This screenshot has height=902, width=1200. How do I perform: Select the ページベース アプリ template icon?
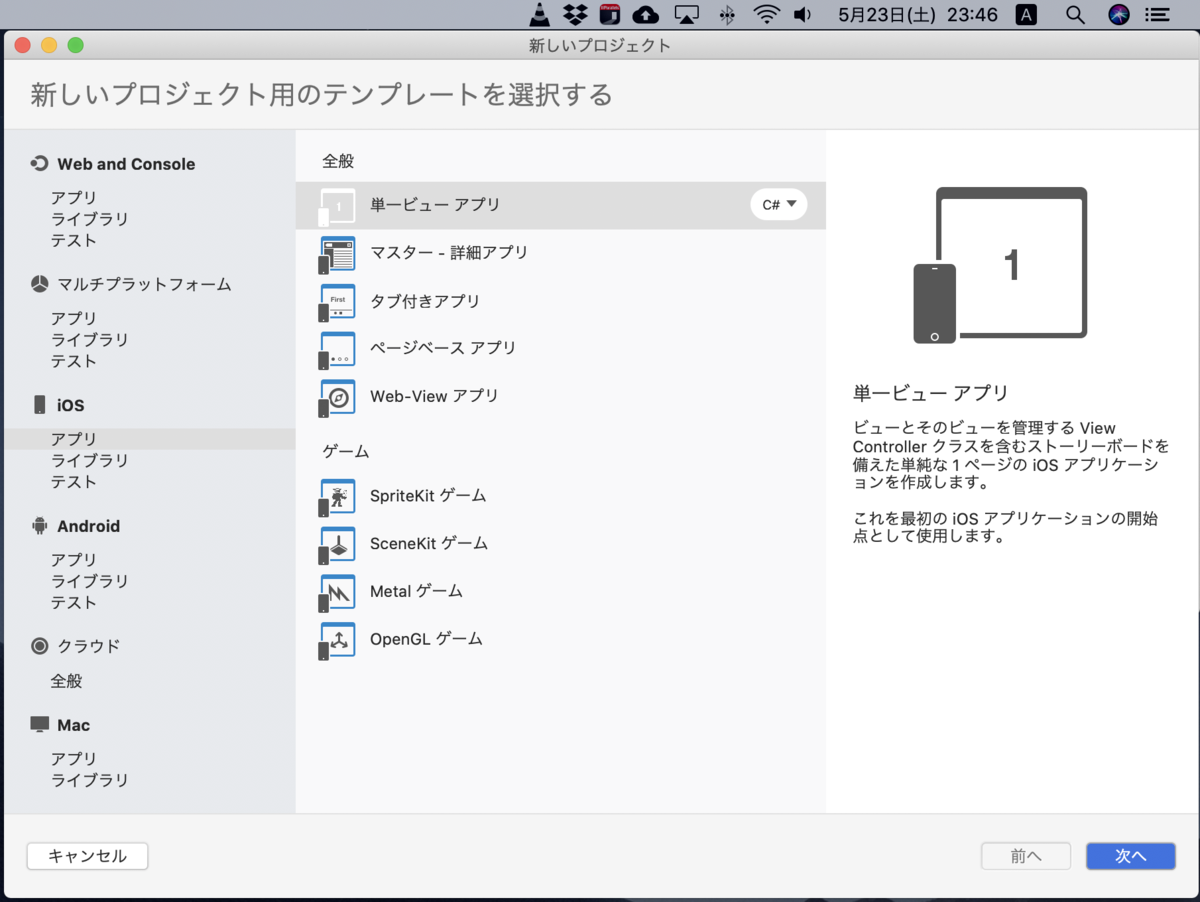(337, 348)
